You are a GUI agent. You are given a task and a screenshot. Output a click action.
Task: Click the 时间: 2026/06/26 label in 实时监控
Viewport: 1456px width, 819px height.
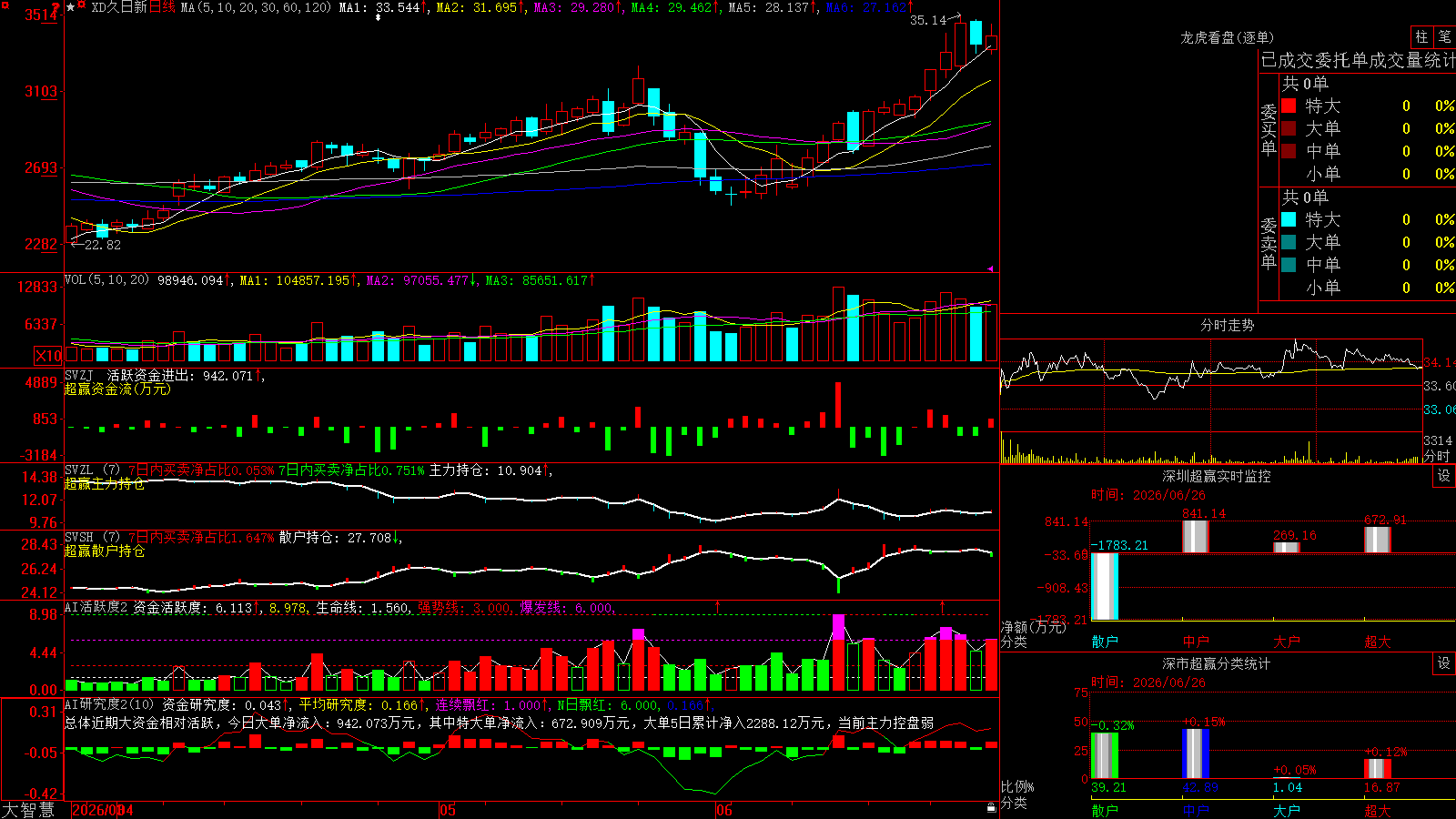point(1148,495)
